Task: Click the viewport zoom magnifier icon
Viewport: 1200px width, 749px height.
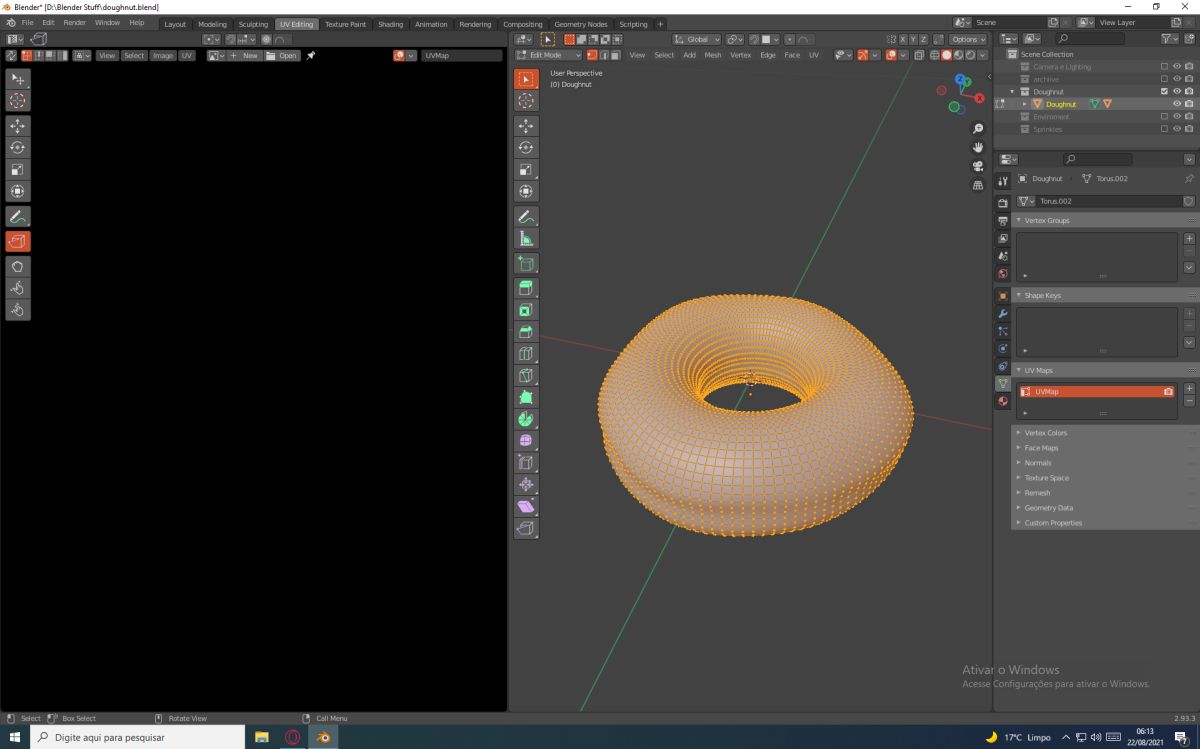Action: 978,129
